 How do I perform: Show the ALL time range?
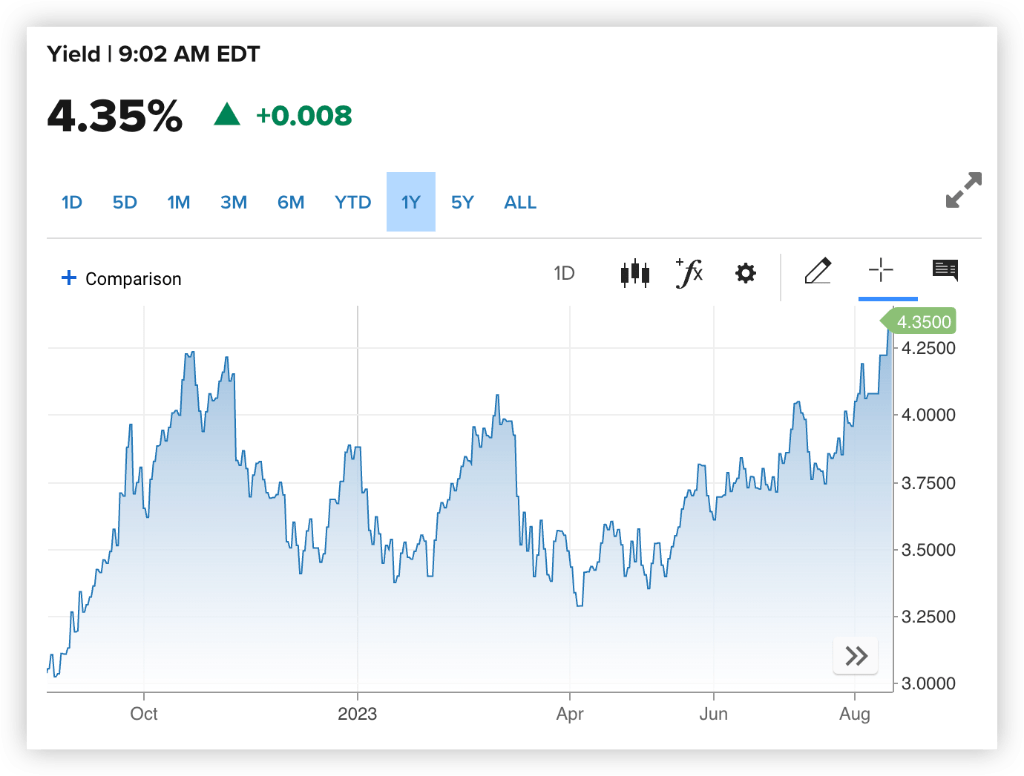click(520, 202)
